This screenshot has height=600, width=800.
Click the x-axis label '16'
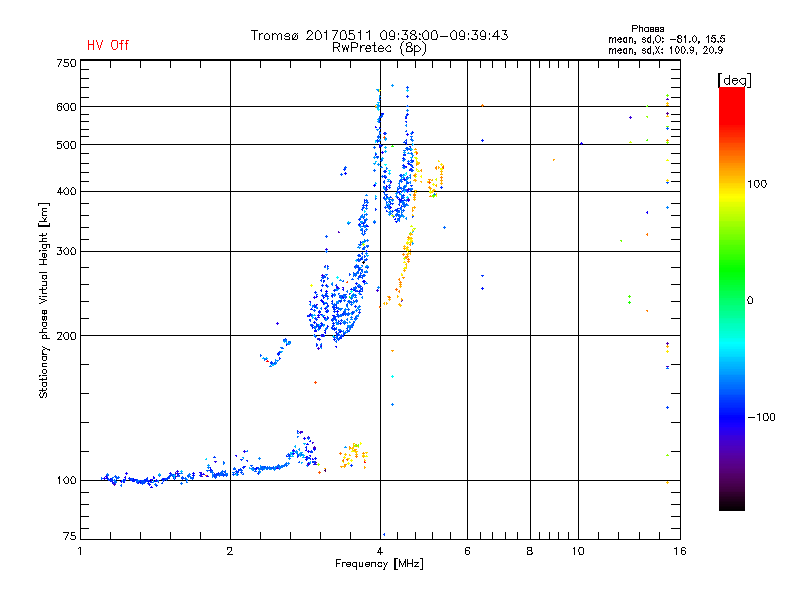point(680,551)
